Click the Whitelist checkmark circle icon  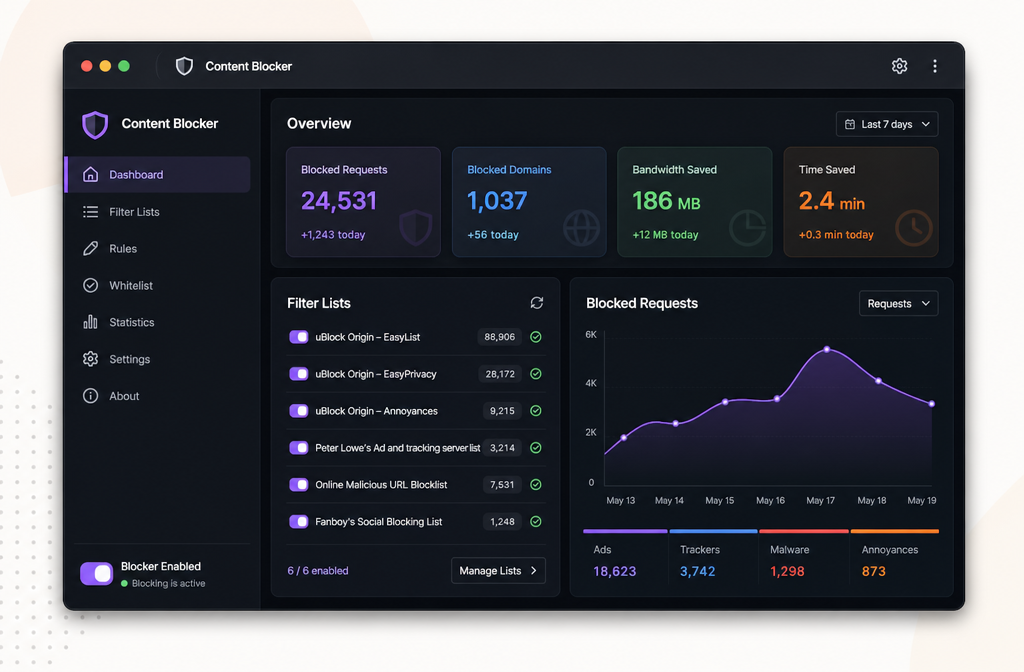(91, 285)
